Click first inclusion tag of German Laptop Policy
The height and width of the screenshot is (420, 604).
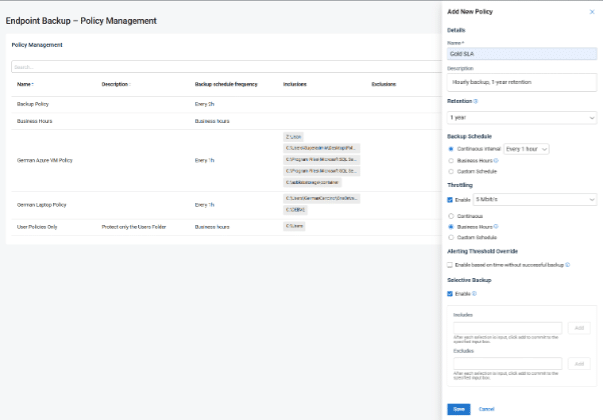point(321,198)
